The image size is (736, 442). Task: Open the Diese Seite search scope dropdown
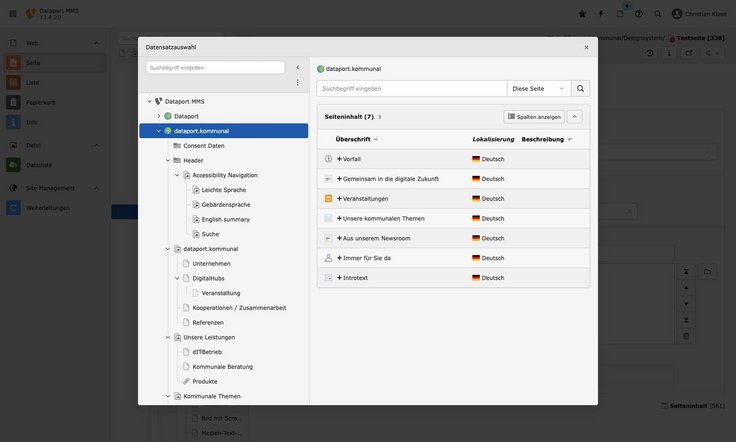pos(538,88)
